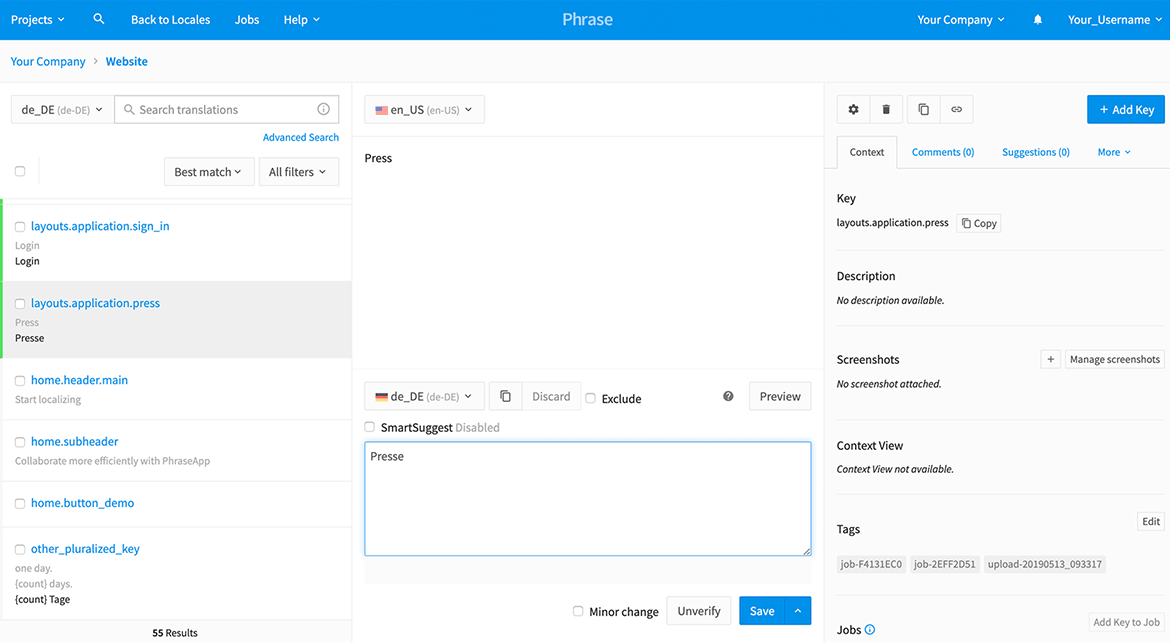Tick the Exclude checkbox
Image resolution: width=1170 pixels, height=644 pixels.
[x=590, y=398]
